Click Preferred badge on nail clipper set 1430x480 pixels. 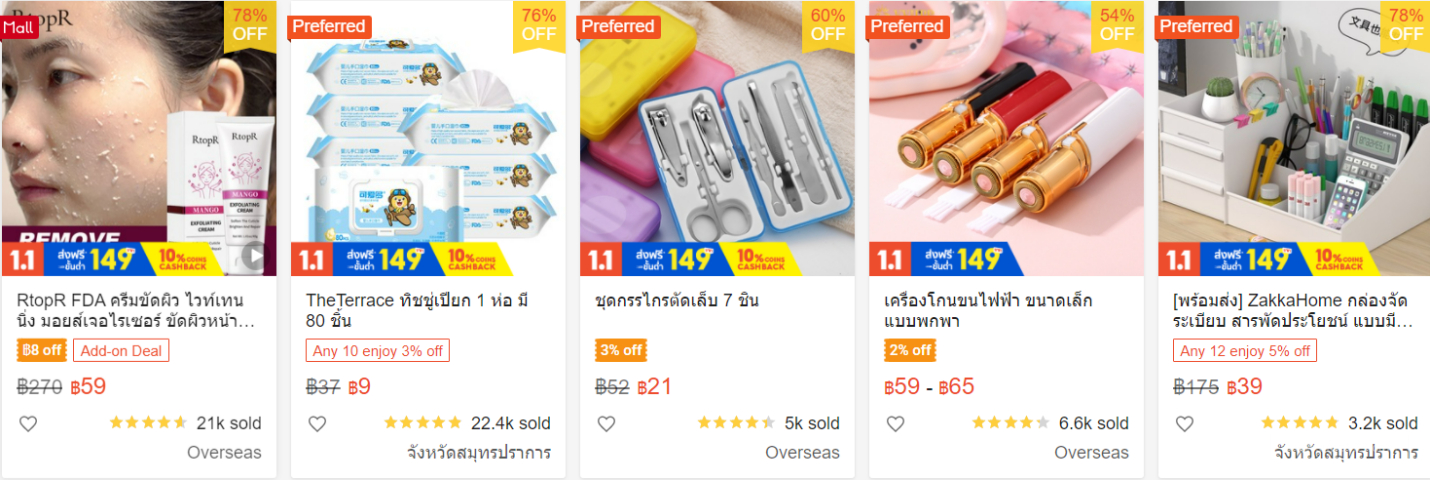click(x=618, y=27)
